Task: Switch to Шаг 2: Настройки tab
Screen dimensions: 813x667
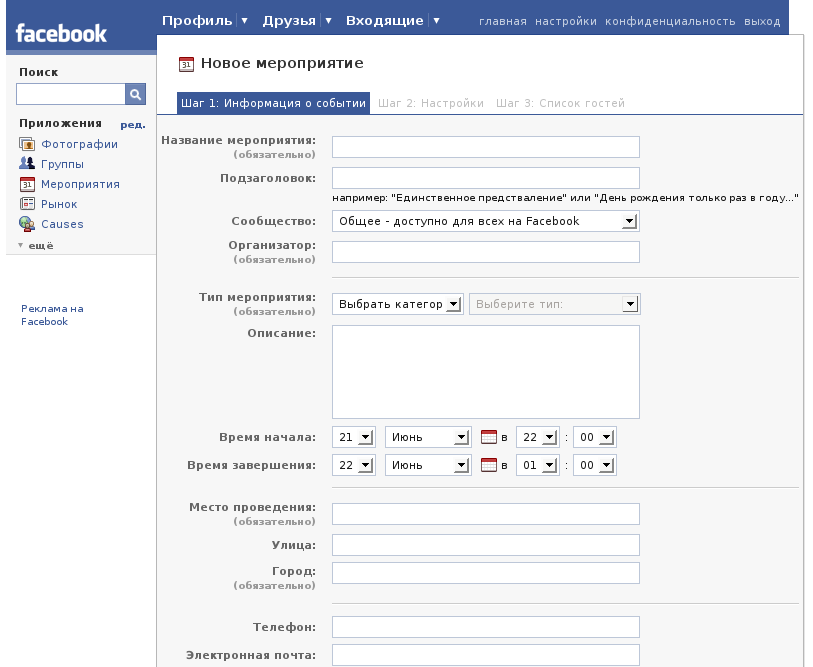Action: (431, 103)
